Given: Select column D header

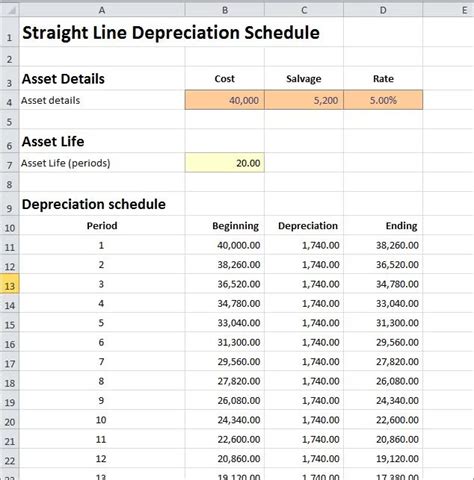Looking at the screenshot, I should [383, 10].
